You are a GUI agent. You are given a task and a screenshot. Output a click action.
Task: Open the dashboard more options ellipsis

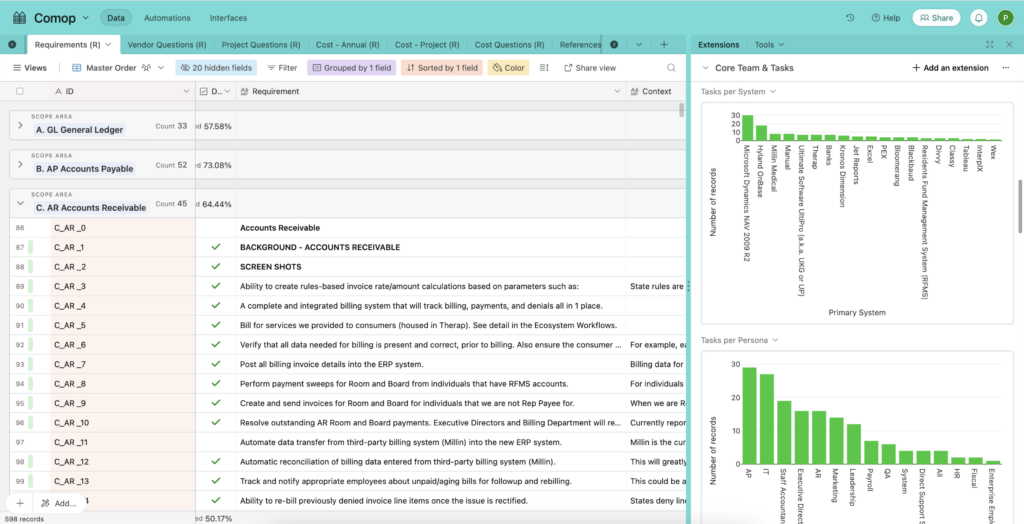[x=1005, y=67]
